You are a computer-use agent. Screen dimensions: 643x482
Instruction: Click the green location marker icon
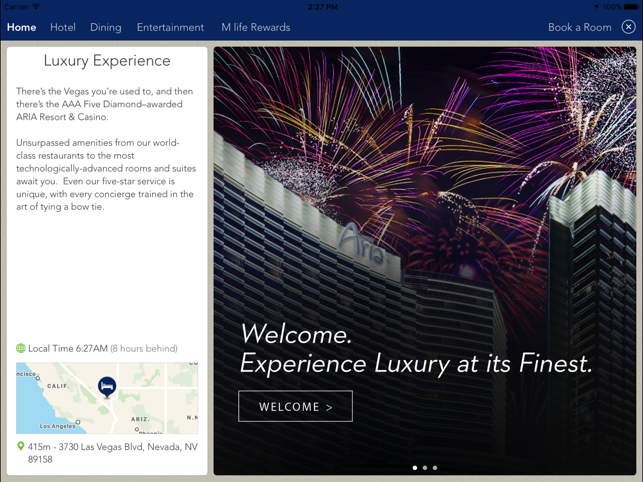[20, 446]
